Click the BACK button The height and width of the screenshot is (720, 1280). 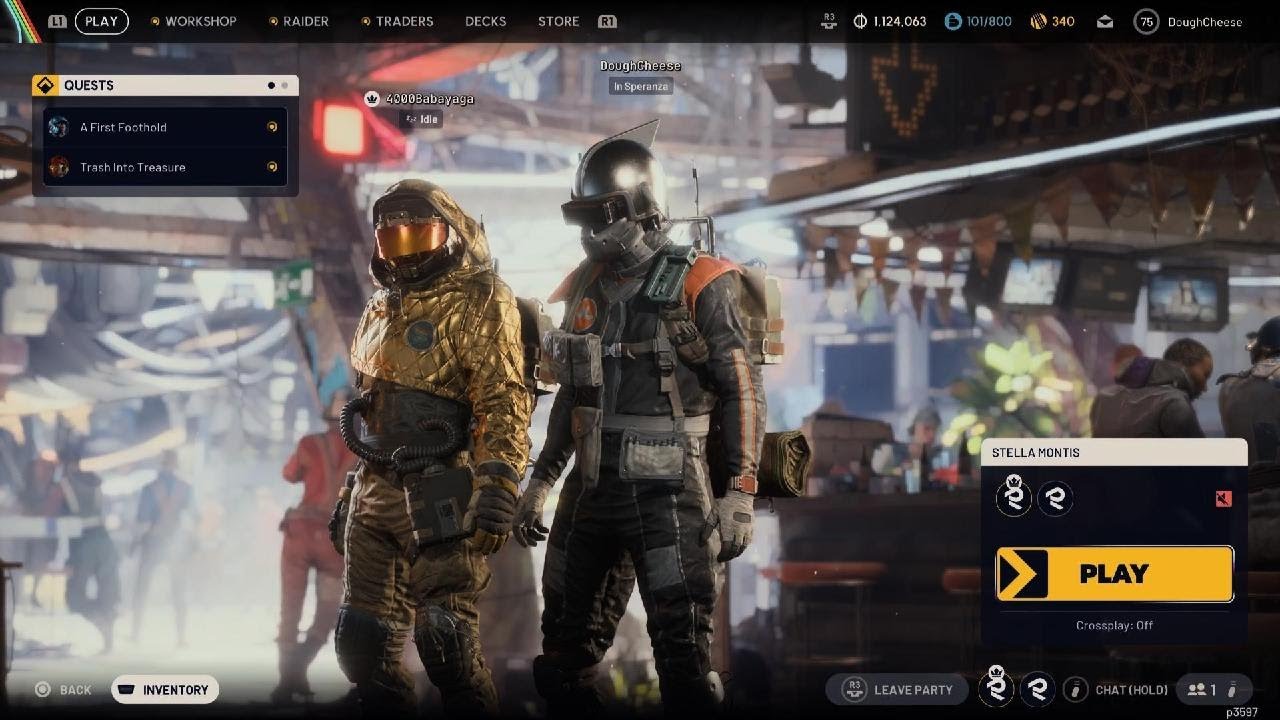pyautogui.click(x=63, y=689)
